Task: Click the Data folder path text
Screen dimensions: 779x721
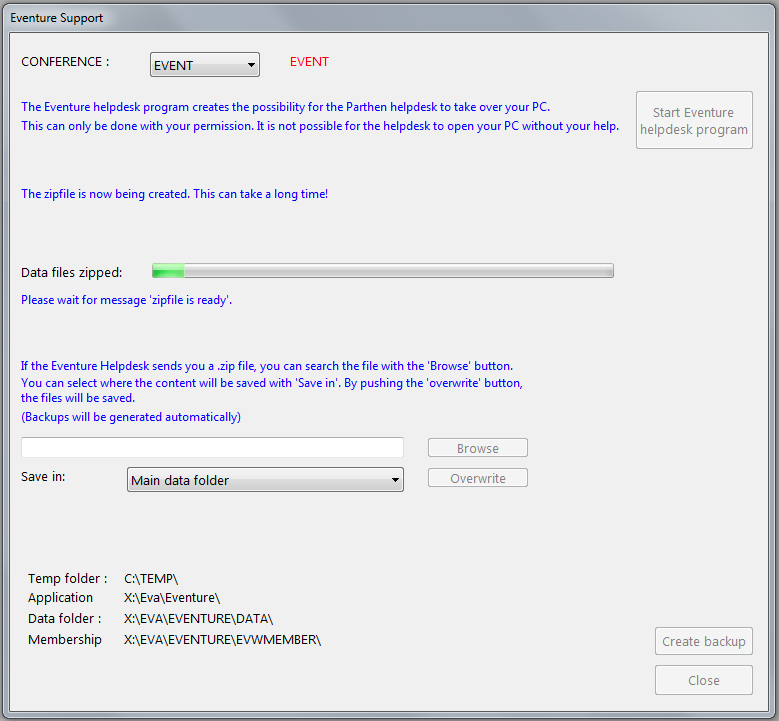Action: (x=198, y=619)
